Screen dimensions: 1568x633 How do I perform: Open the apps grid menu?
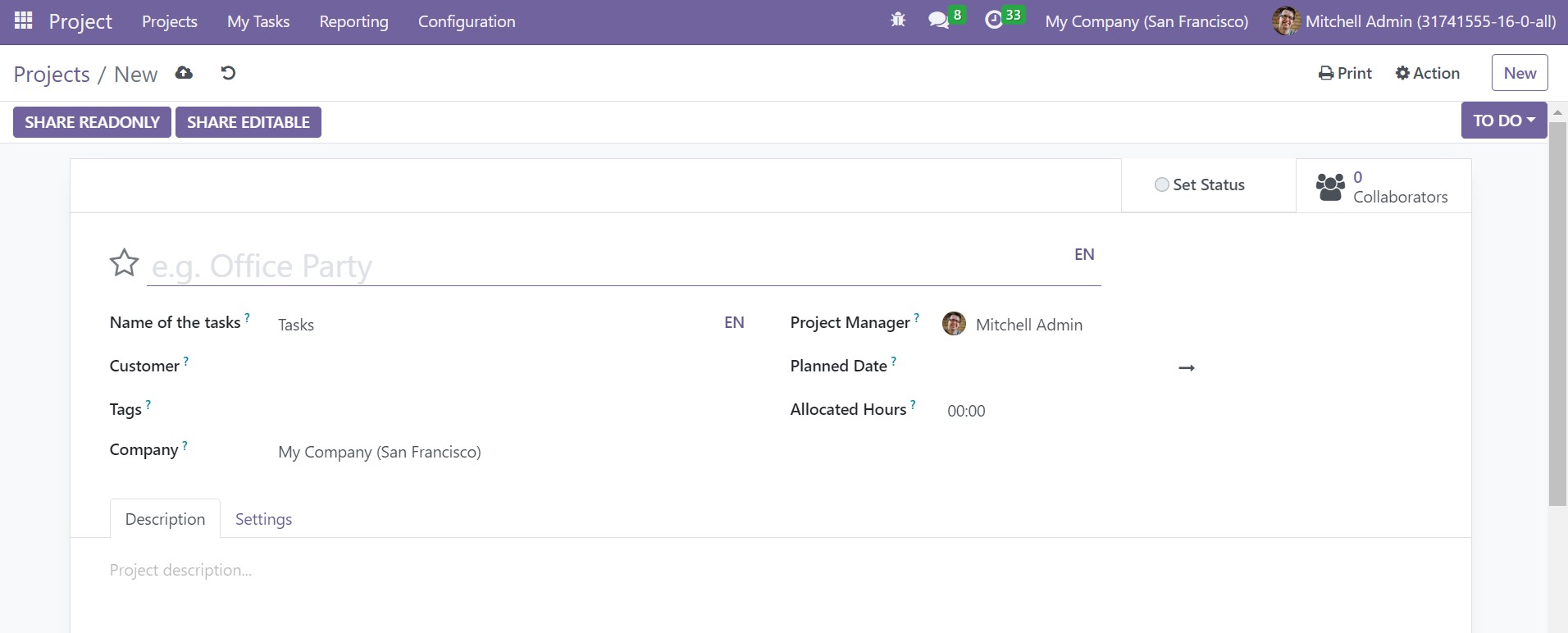point(23,20)
